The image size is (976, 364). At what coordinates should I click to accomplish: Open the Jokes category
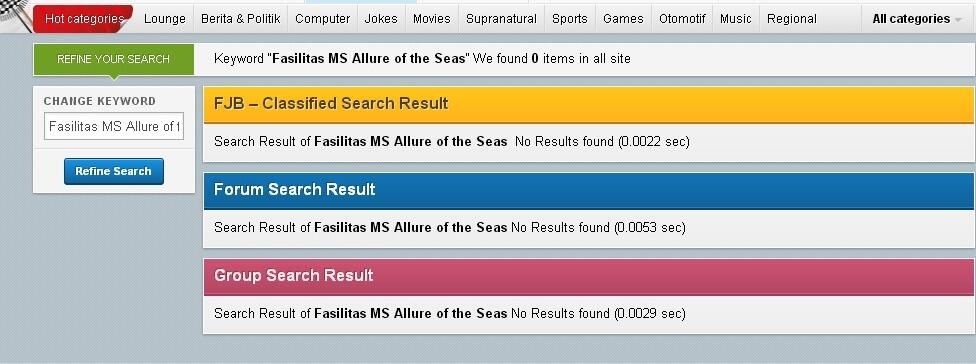(381, 19)
